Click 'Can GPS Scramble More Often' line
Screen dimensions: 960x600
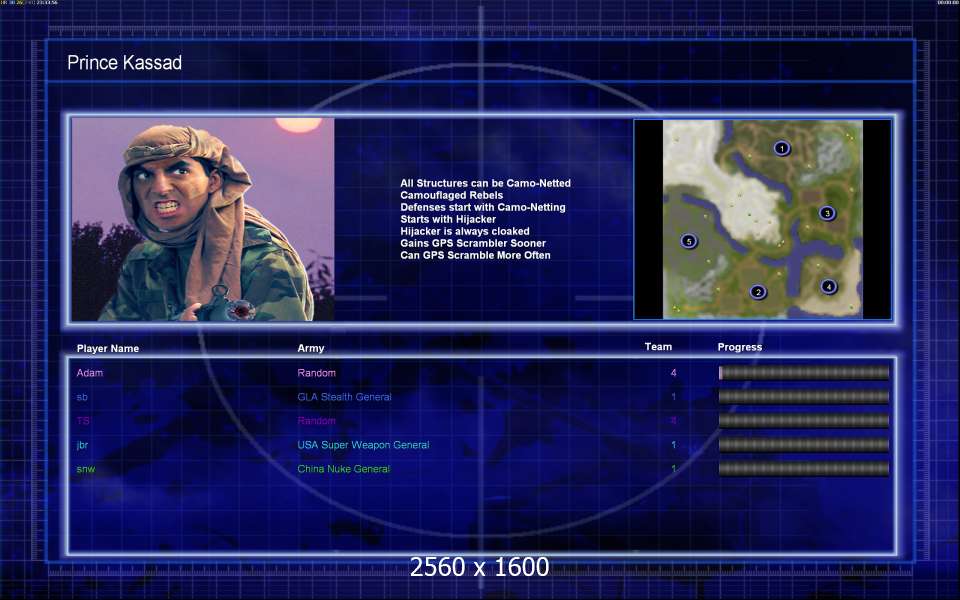point(475,255)
